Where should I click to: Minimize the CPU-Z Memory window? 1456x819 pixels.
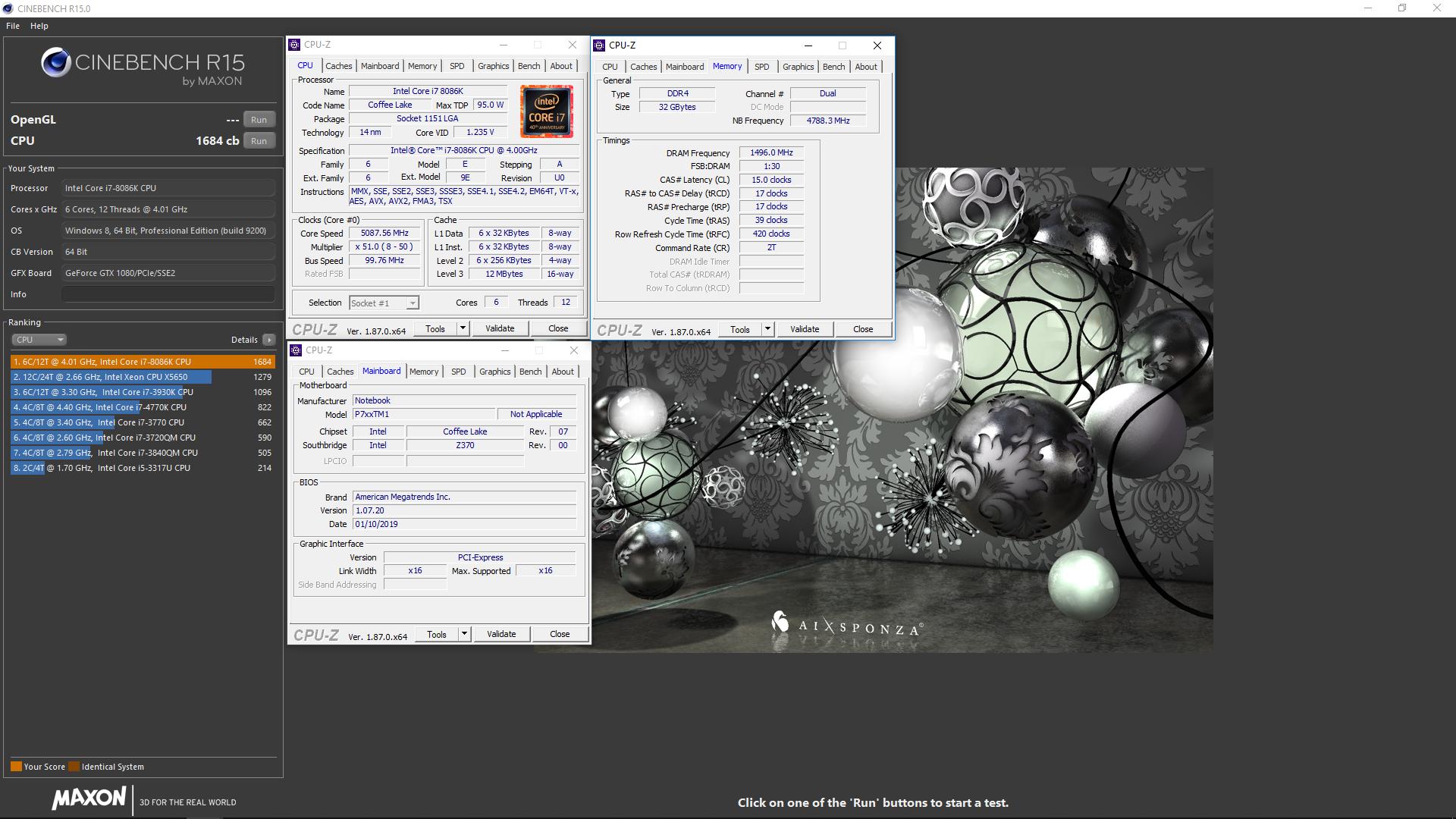[808, 45]
